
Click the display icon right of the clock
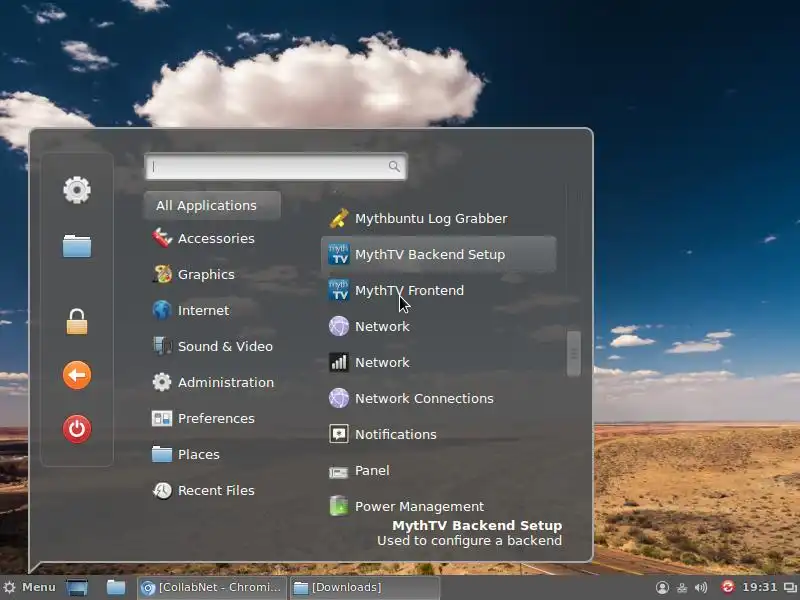tap(790, 588)
